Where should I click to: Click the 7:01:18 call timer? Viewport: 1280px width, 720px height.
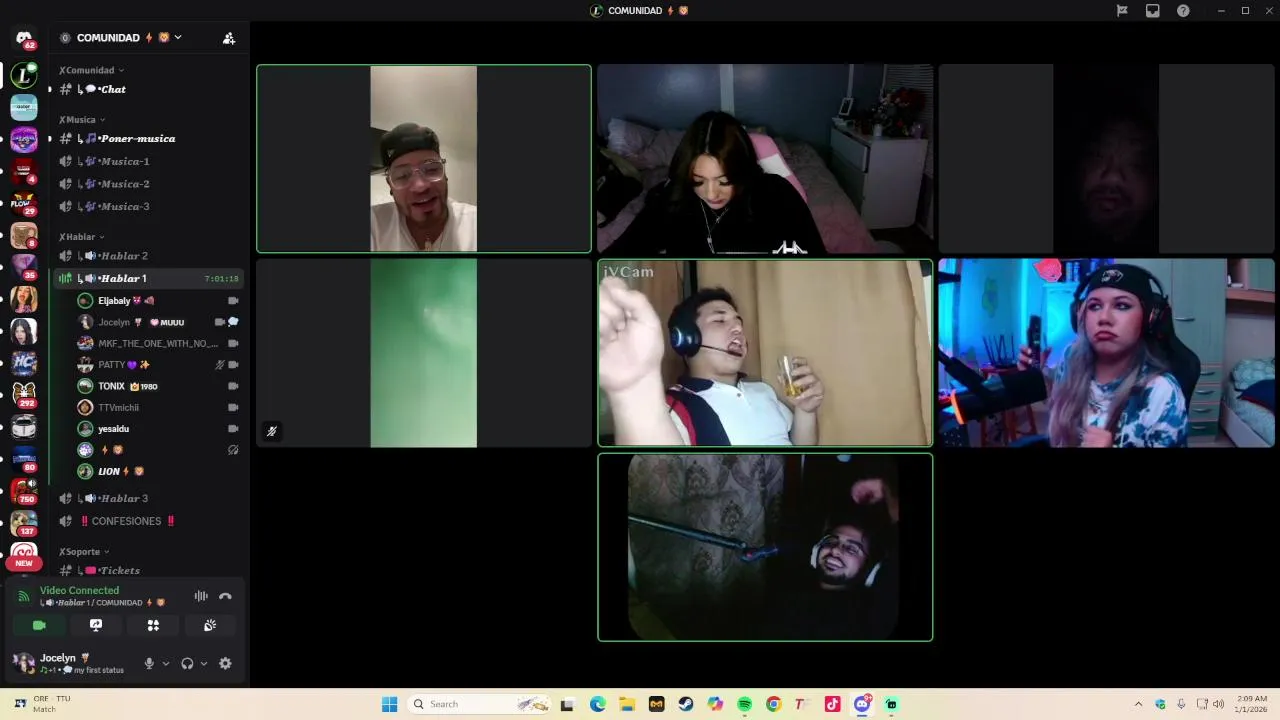(x=221, y=279)
